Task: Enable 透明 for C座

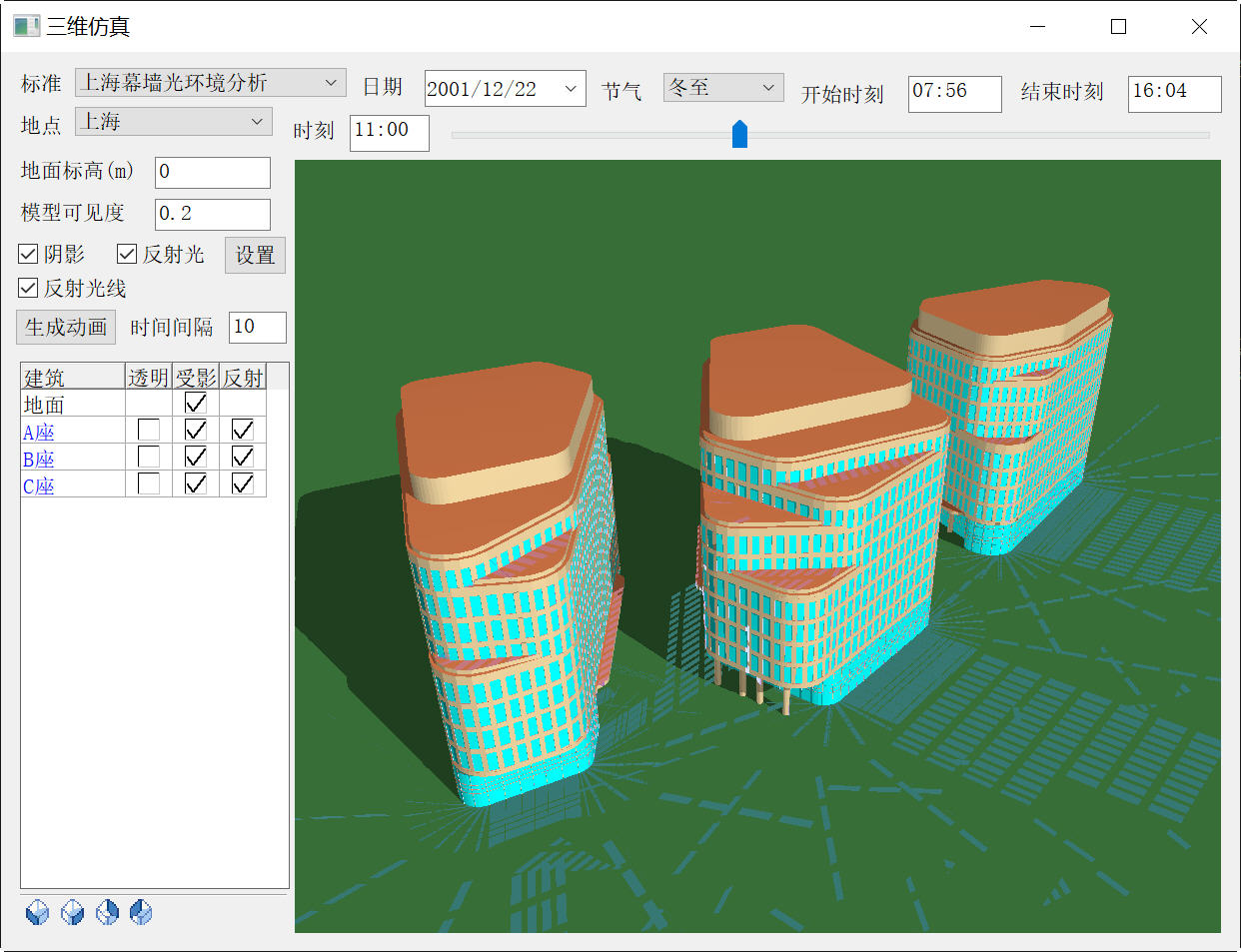Action: tap(149, 484)
